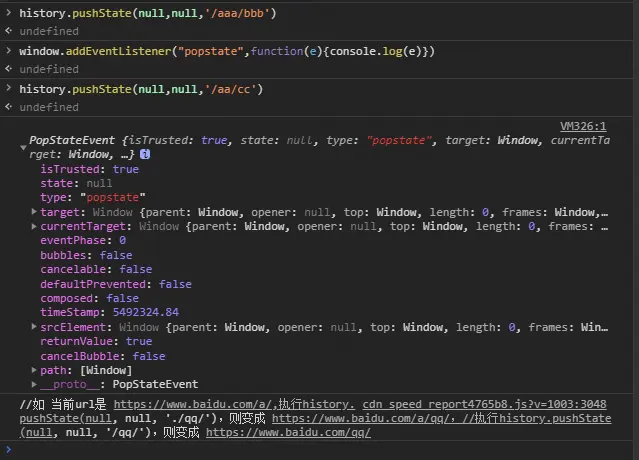Expand the __proto__: PopStateEvent entry
The width and height of the screenshot is (639, 460).
click(x=34, y=384)
